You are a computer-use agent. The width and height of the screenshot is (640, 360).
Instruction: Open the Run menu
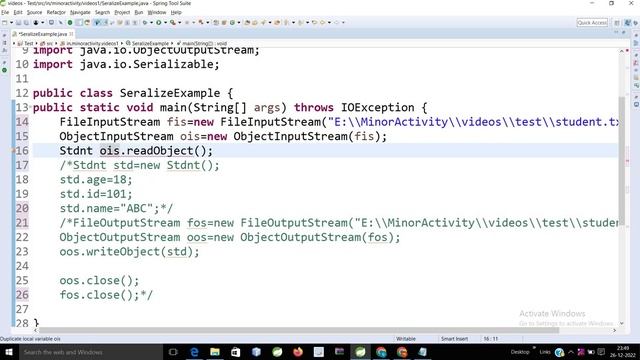pos(139,12)
